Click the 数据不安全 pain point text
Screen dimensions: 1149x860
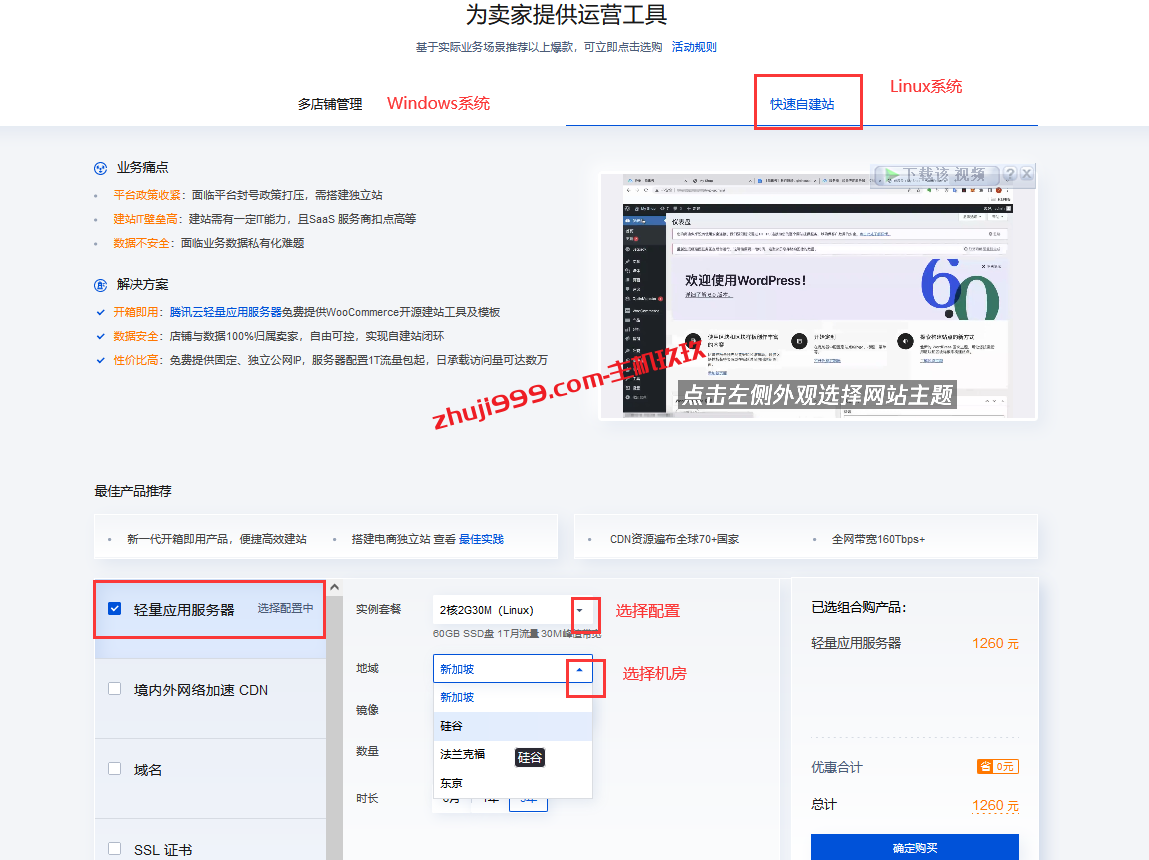click(x=141, y=243)
